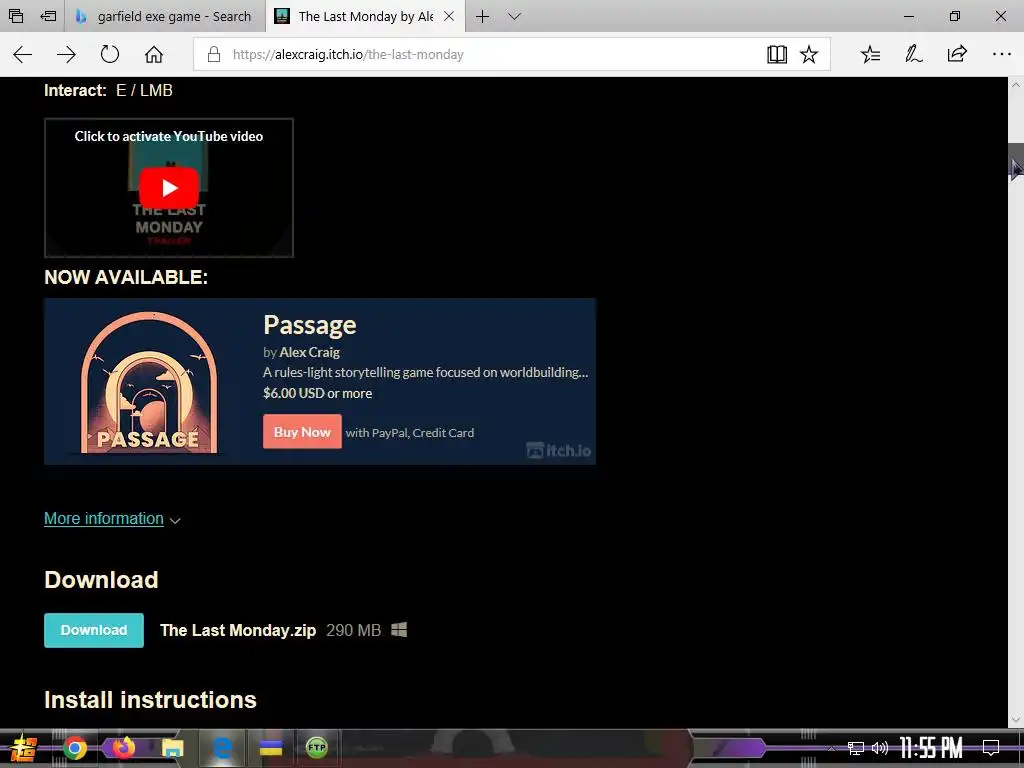1024x768 pixels.
Task: Click the blue-yellow flag taskbar icon
Action: point(270,748)
